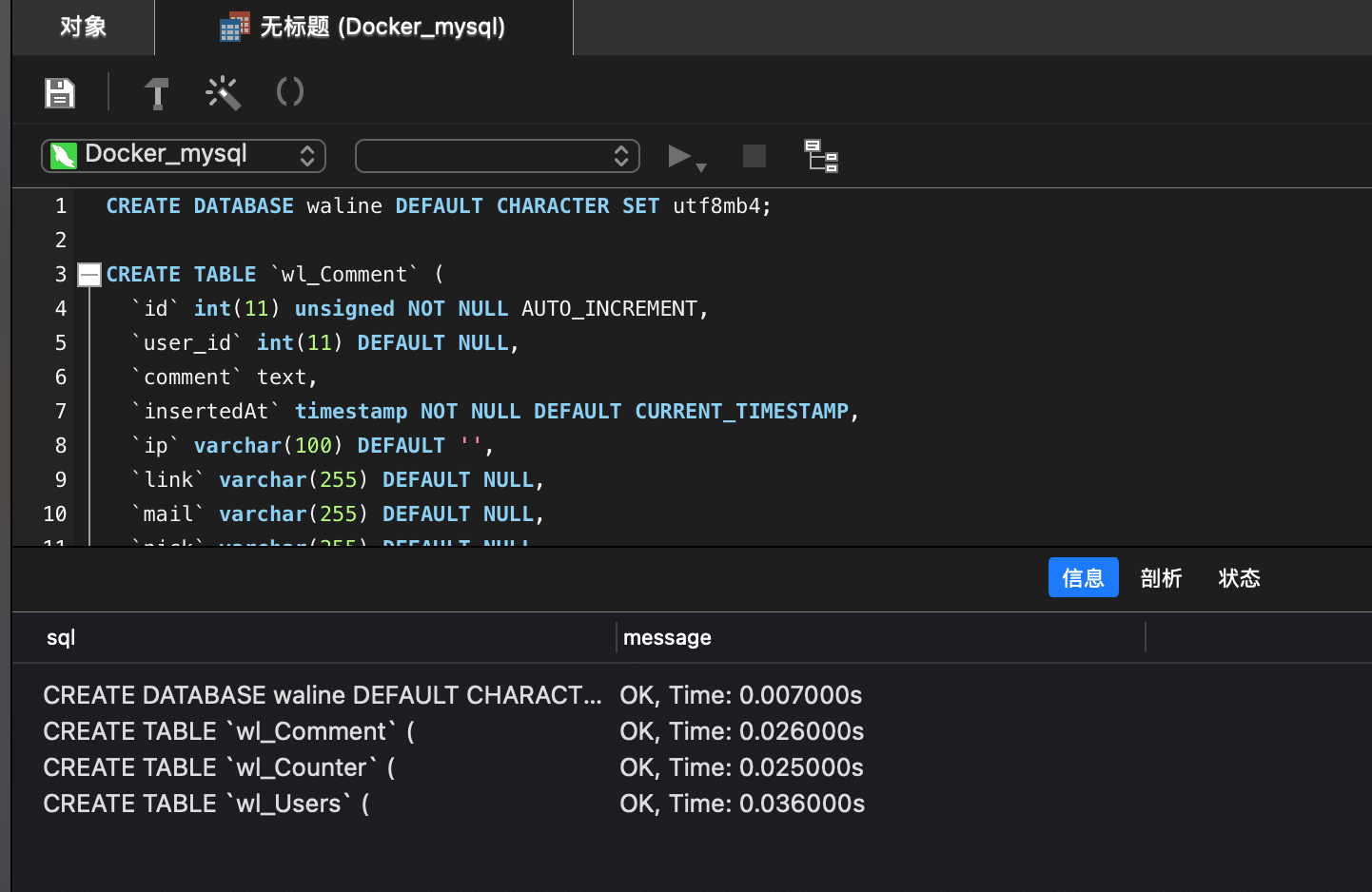Click line number 2 in the gutter
This screenshot has height=892, width=1372.
point(61,241)
